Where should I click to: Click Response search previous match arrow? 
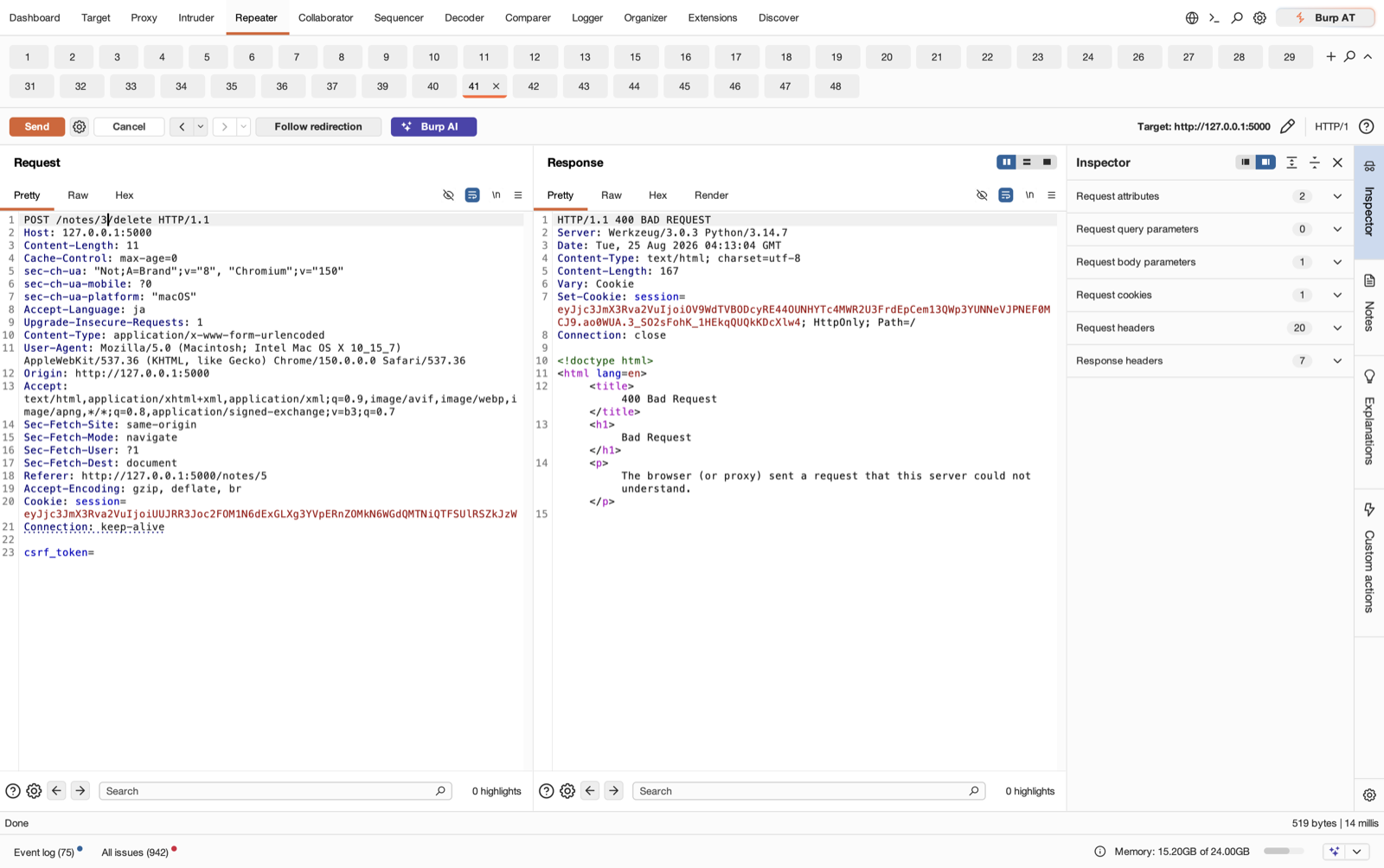pyautogui.click(x=590, y=791)
